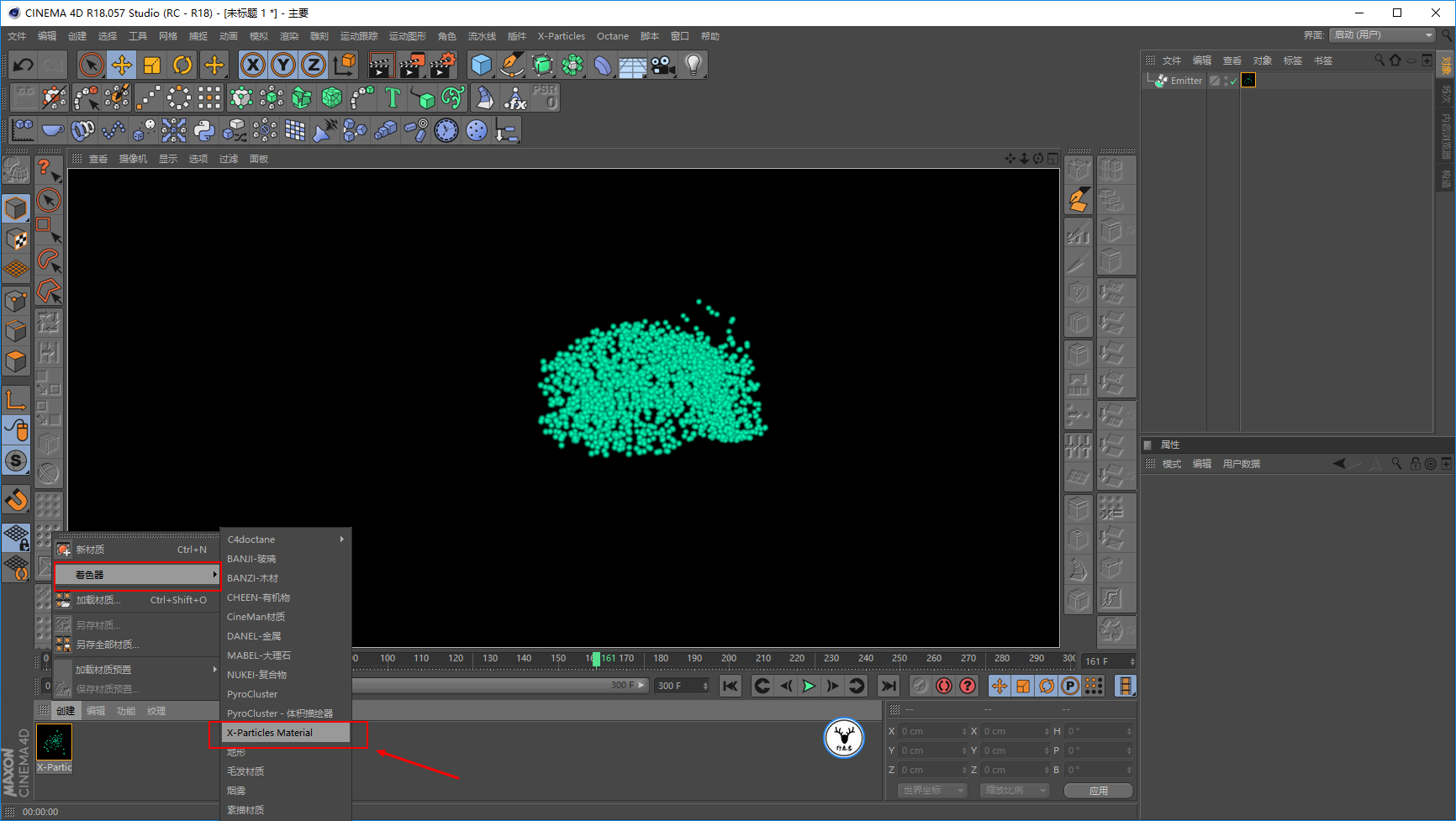The image size is (1456, 821).
Task: Click the floor grid object icon
Action: (633, 65)
